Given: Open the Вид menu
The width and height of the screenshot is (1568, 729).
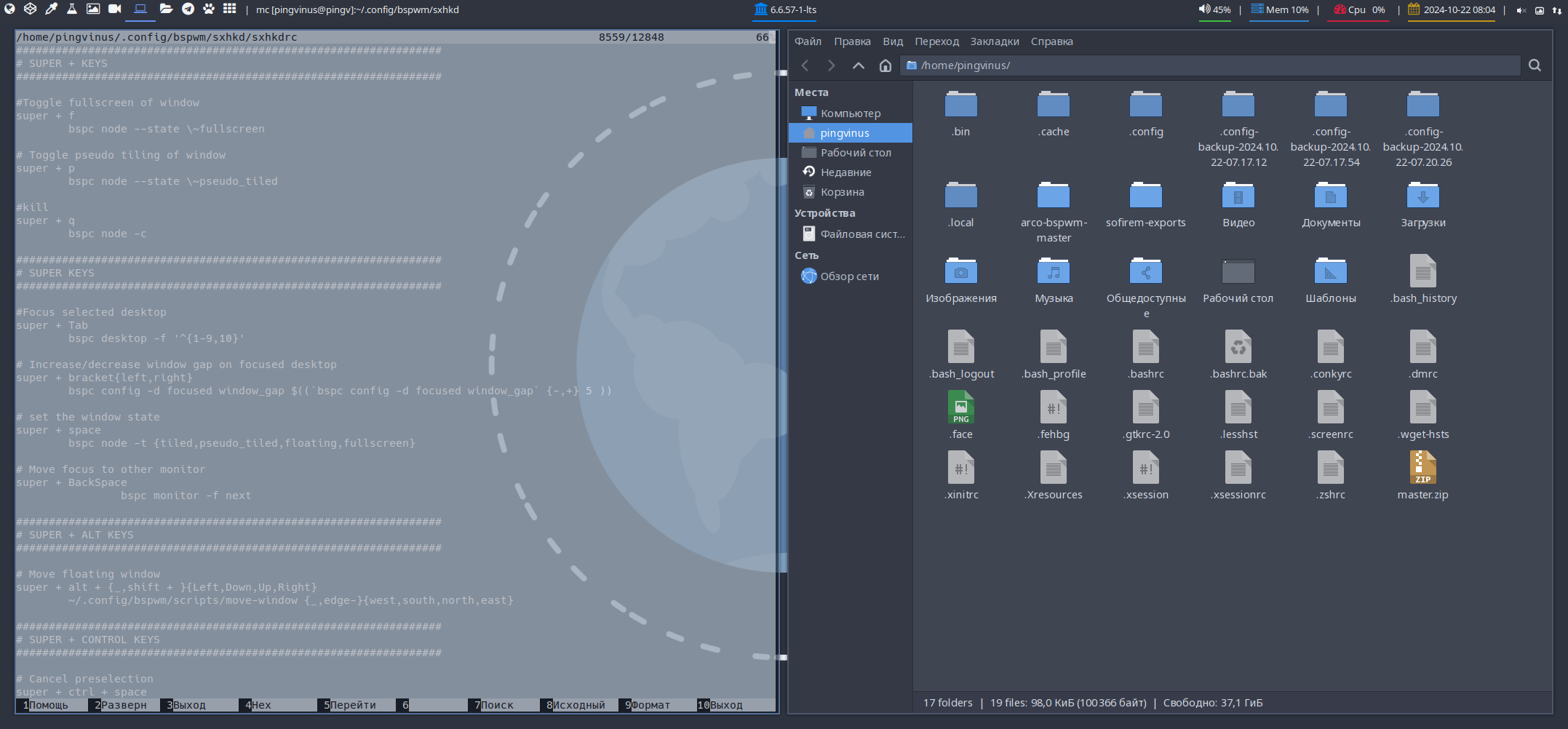Looking at the screenshot, I should [893, 41].
